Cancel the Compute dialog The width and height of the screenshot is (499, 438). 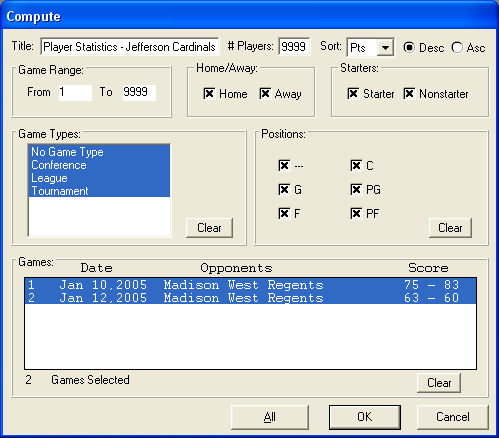click(453, 417)
